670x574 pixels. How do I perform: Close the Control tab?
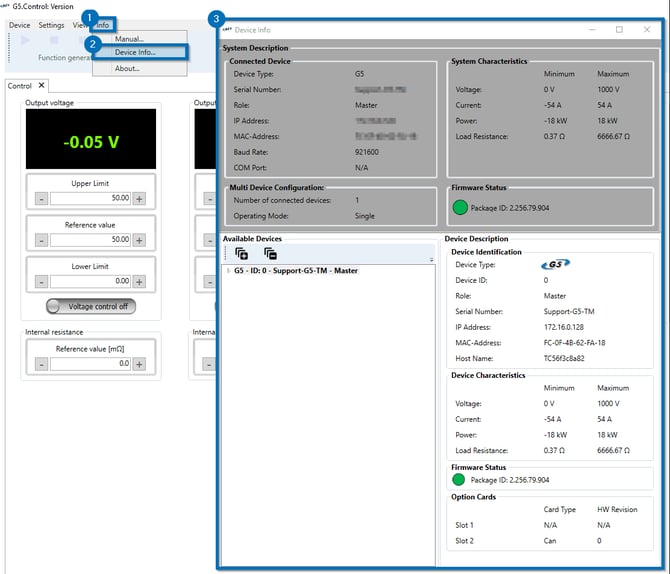pyautogui.click(x=41, y=85)
